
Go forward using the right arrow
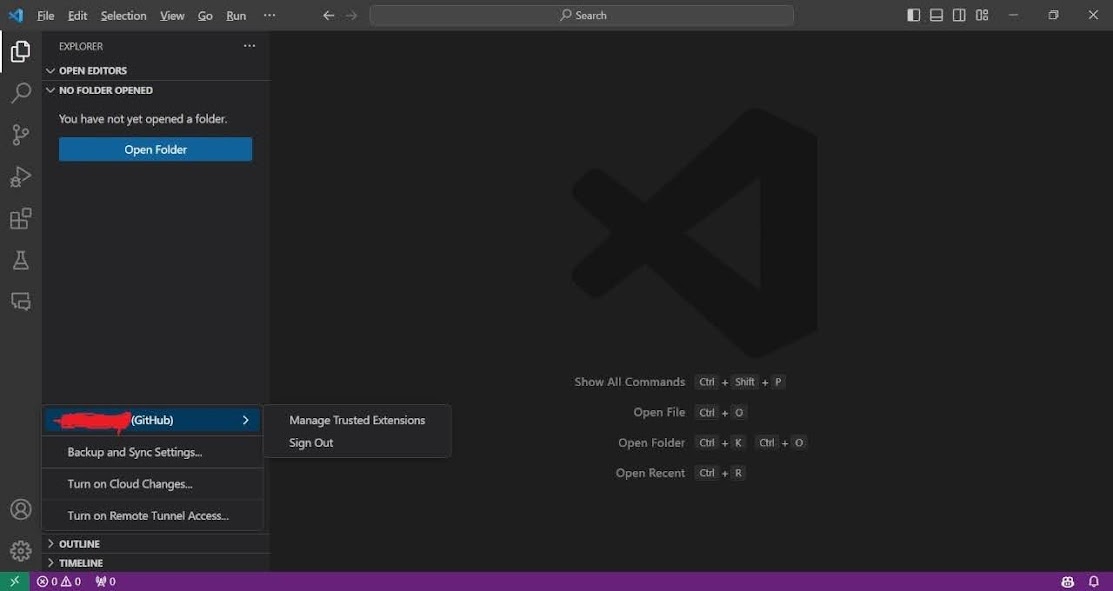coord(351,16)
